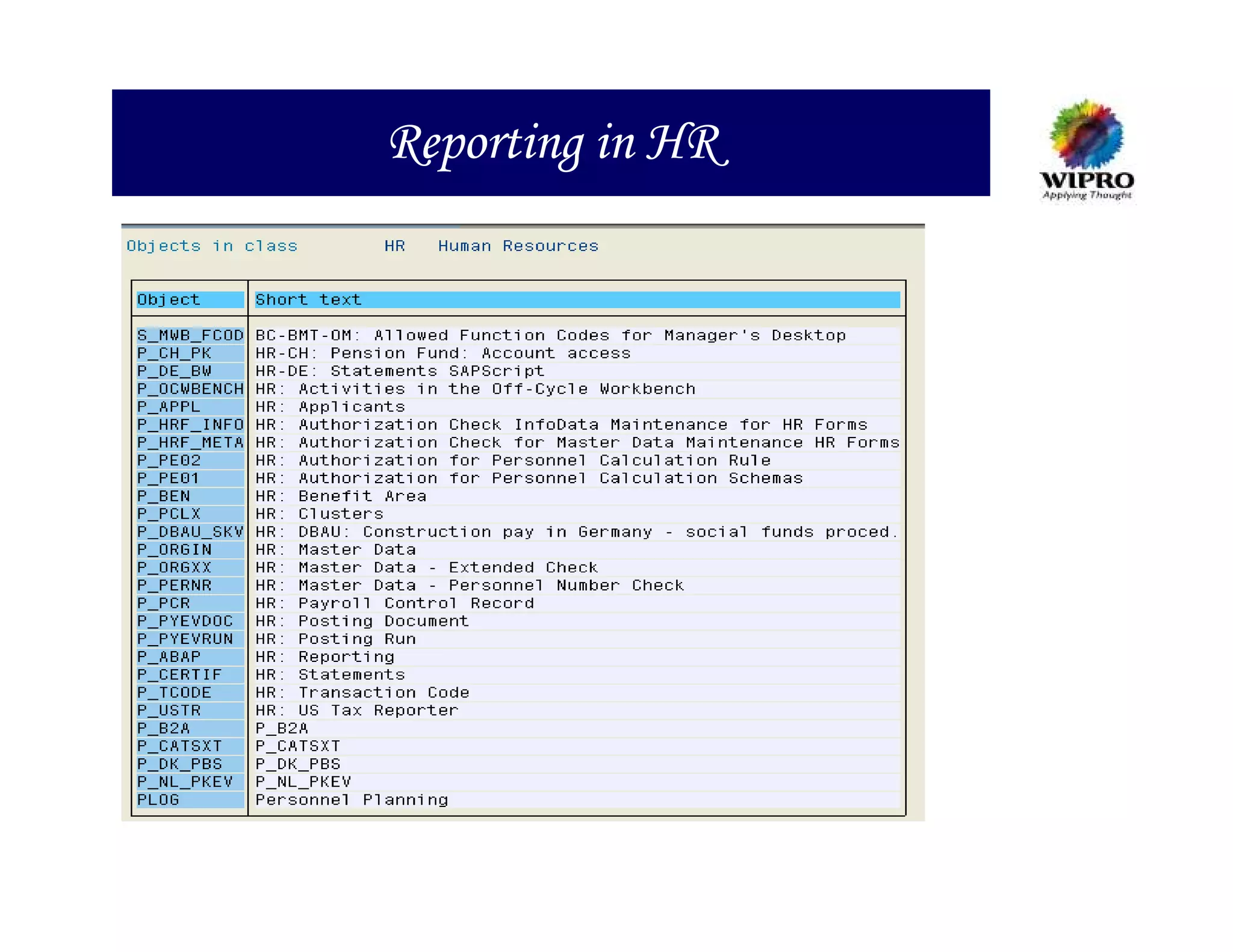Click the P_HRF_INFO object entry
The width and height of the screenshot is (1233, 952).
coord(190,425)
